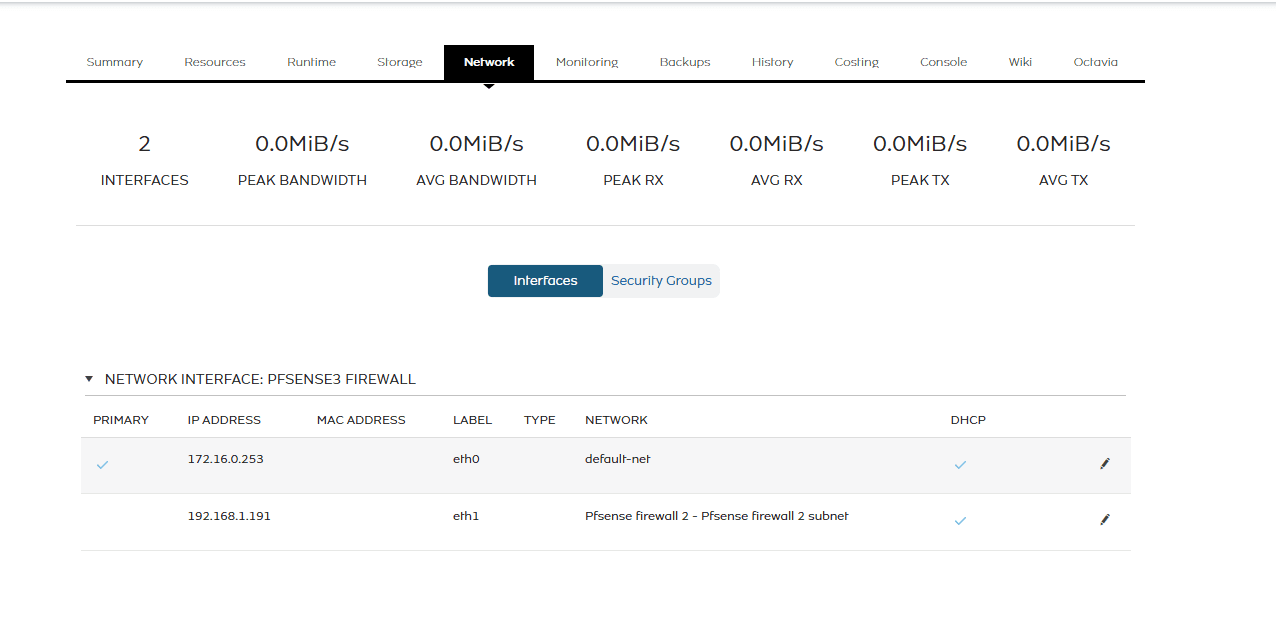Edit the eth1 interface with pencil icon
The width and height of the screenshot is (1276, 634).
coord(1105,520)
